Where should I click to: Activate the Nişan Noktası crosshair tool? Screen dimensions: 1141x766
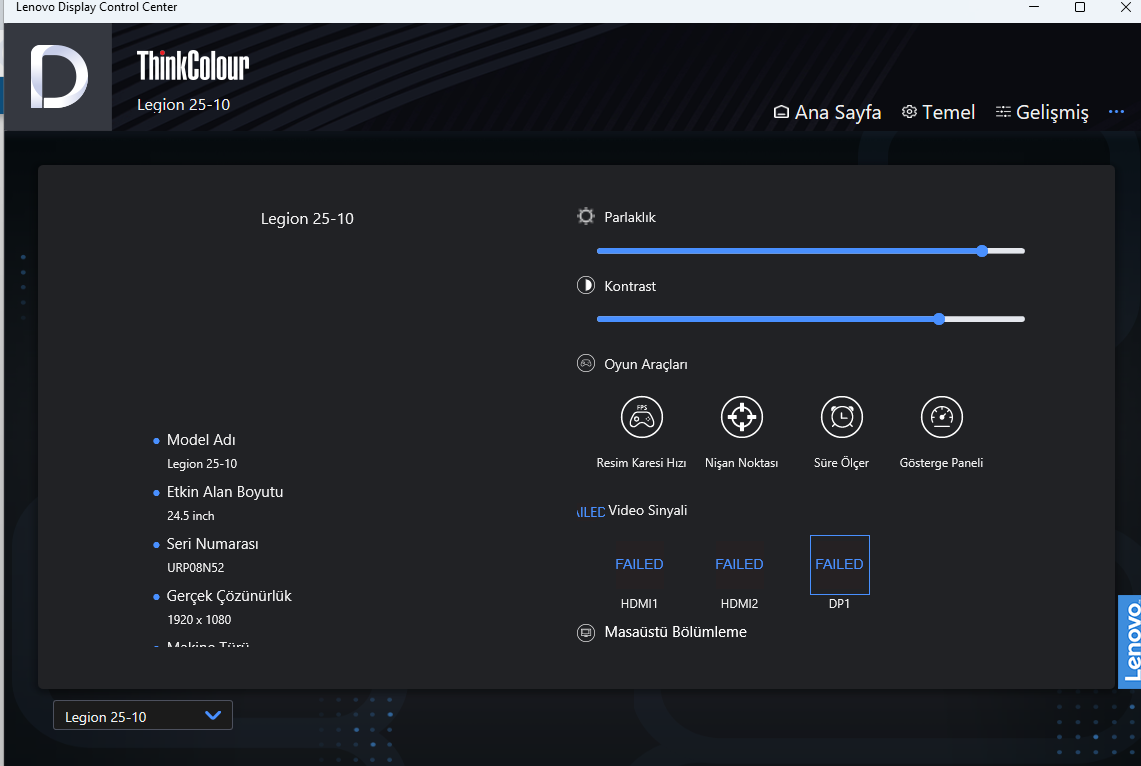(x=742, y=417)
